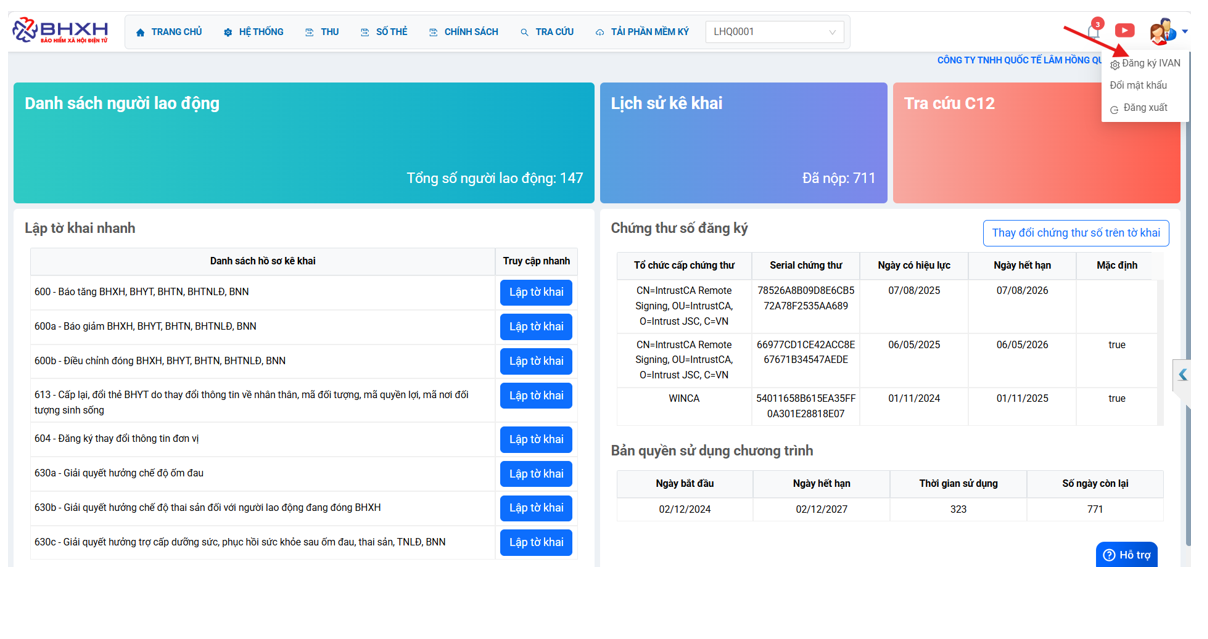Choose Đổi mật khẩu option
The width and height of the screenshot is (1208, 639).
[x=1138, y=85]
